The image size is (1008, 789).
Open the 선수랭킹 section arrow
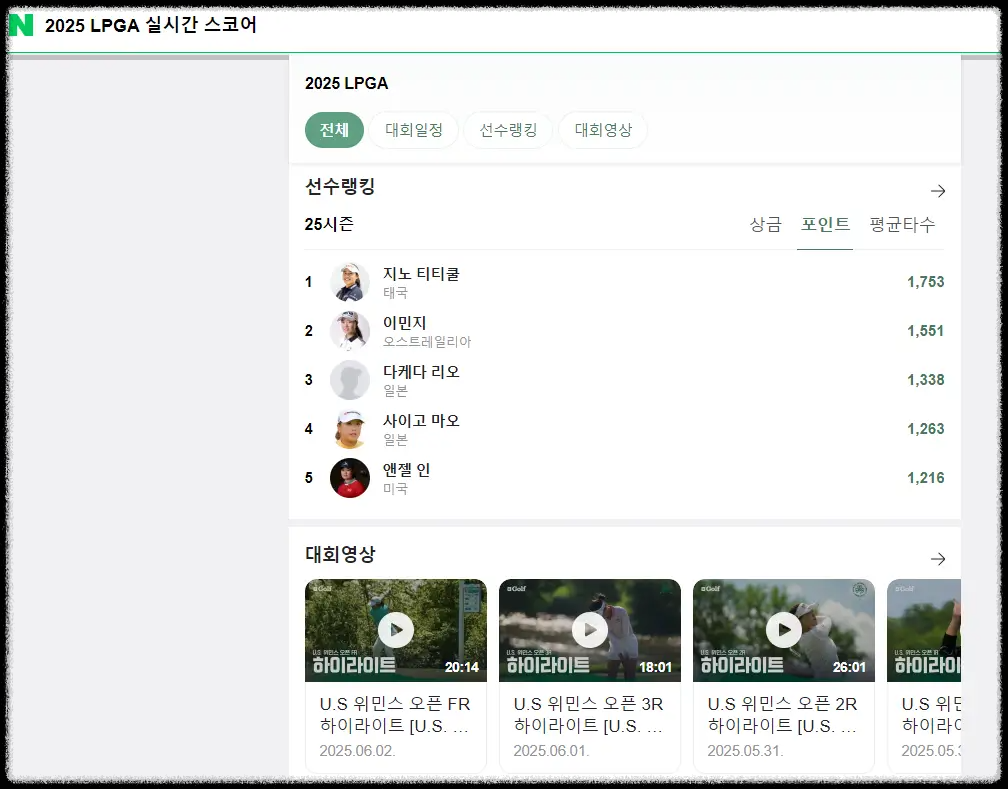point(938,190)
